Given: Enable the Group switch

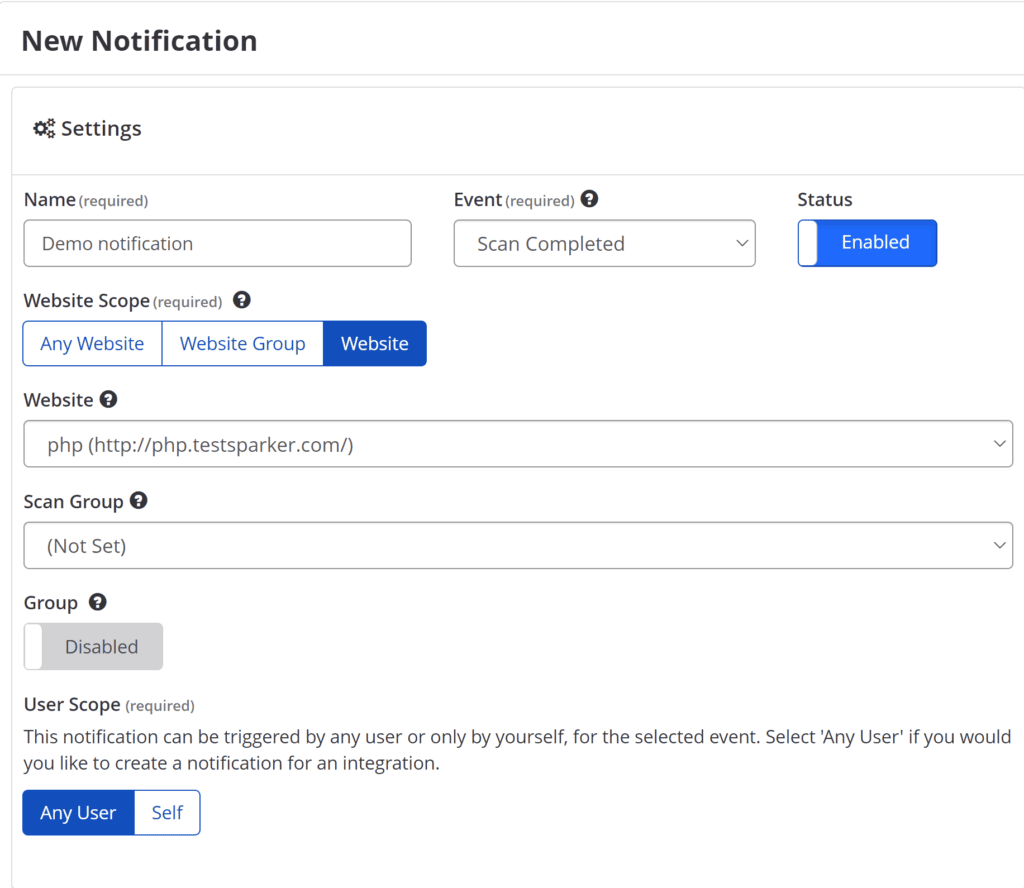Looking at the screenshot, I should click(92, 646).
